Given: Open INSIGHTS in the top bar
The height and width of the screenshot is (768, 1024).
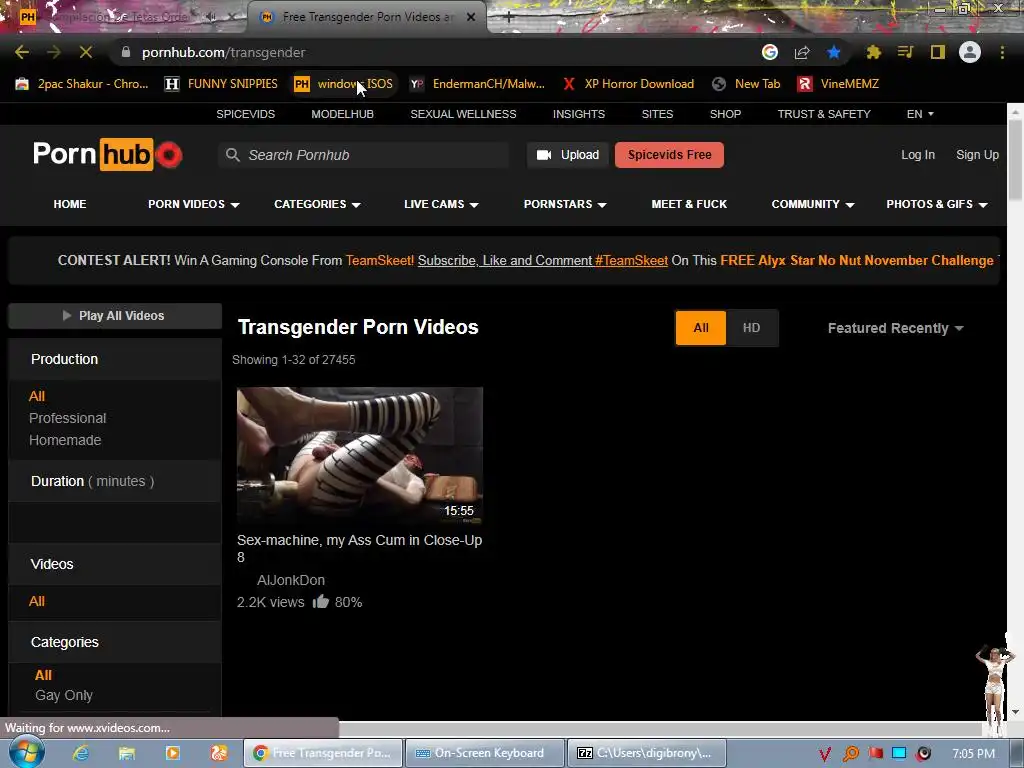Looking at the screenshot, I should (x=579, y=114).
